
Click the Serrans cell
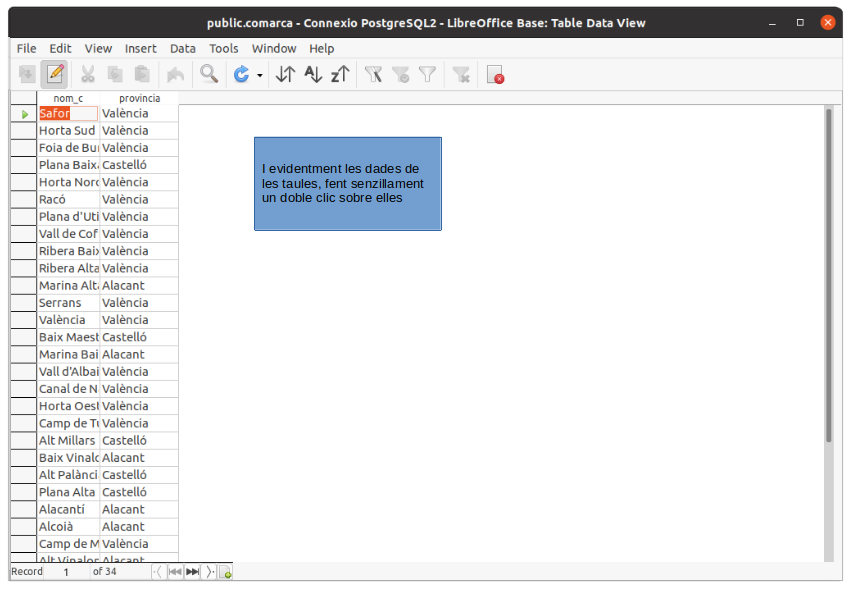(68, 303)
